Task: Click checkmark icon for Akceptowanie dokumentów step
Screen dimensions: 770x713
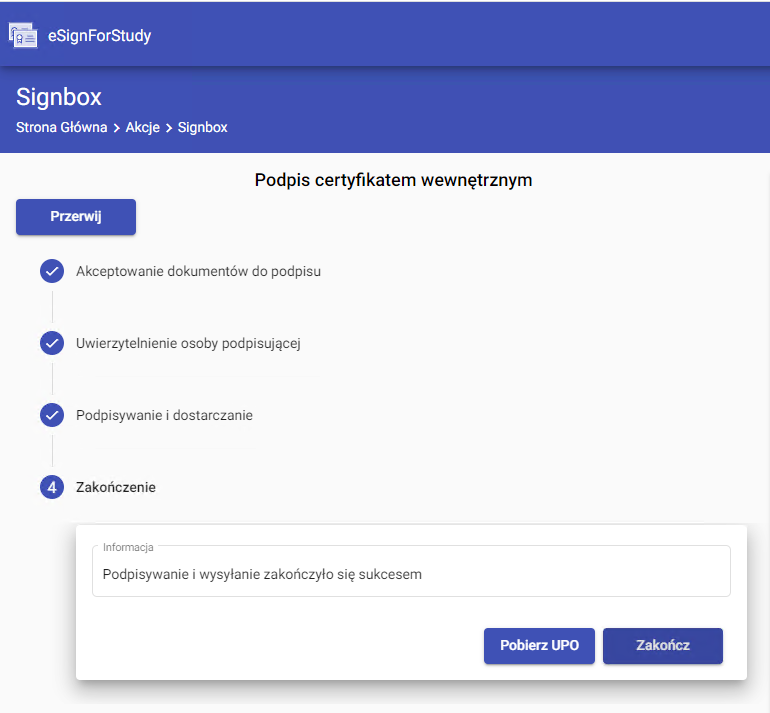Action: (52, 271)
